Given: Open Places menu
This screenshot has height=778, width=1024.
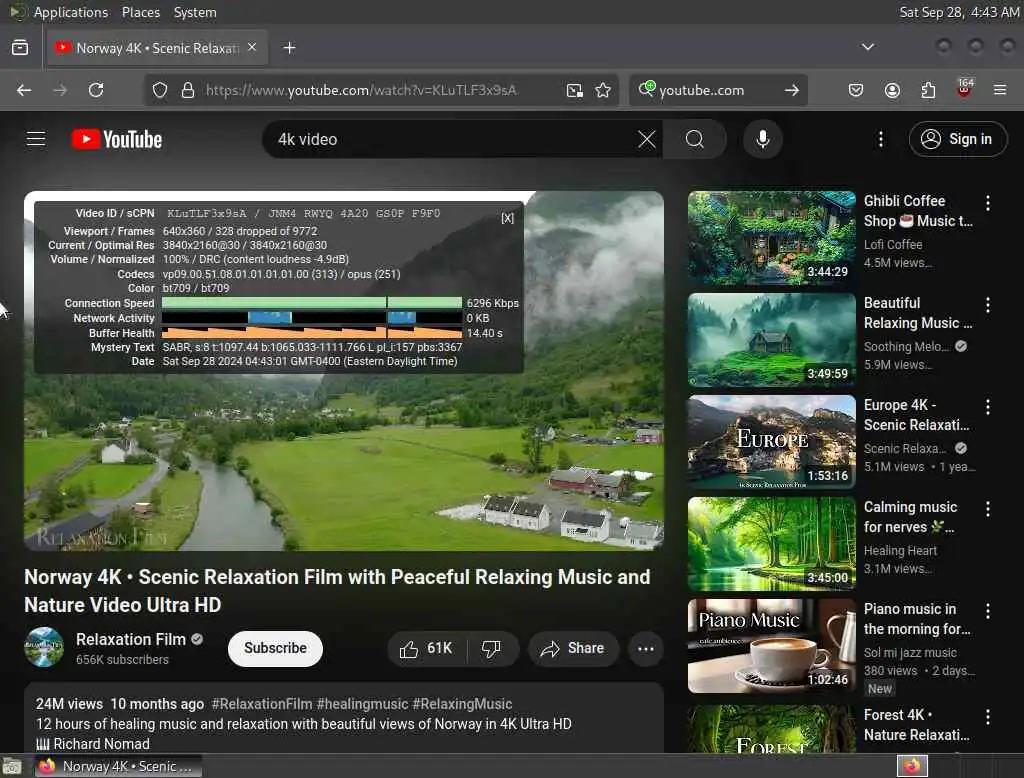Looking at the screenshot, I should click(141, 12).
